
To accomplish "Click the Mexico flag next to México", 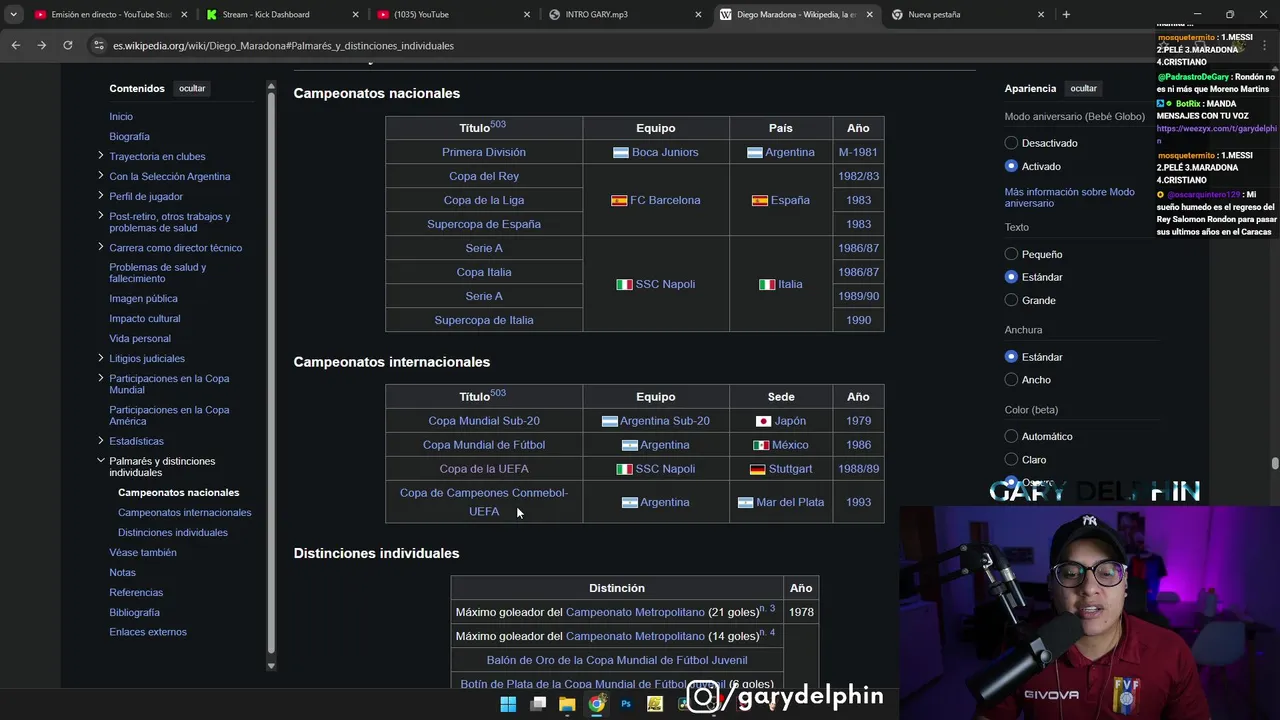I will click(760, 445).
